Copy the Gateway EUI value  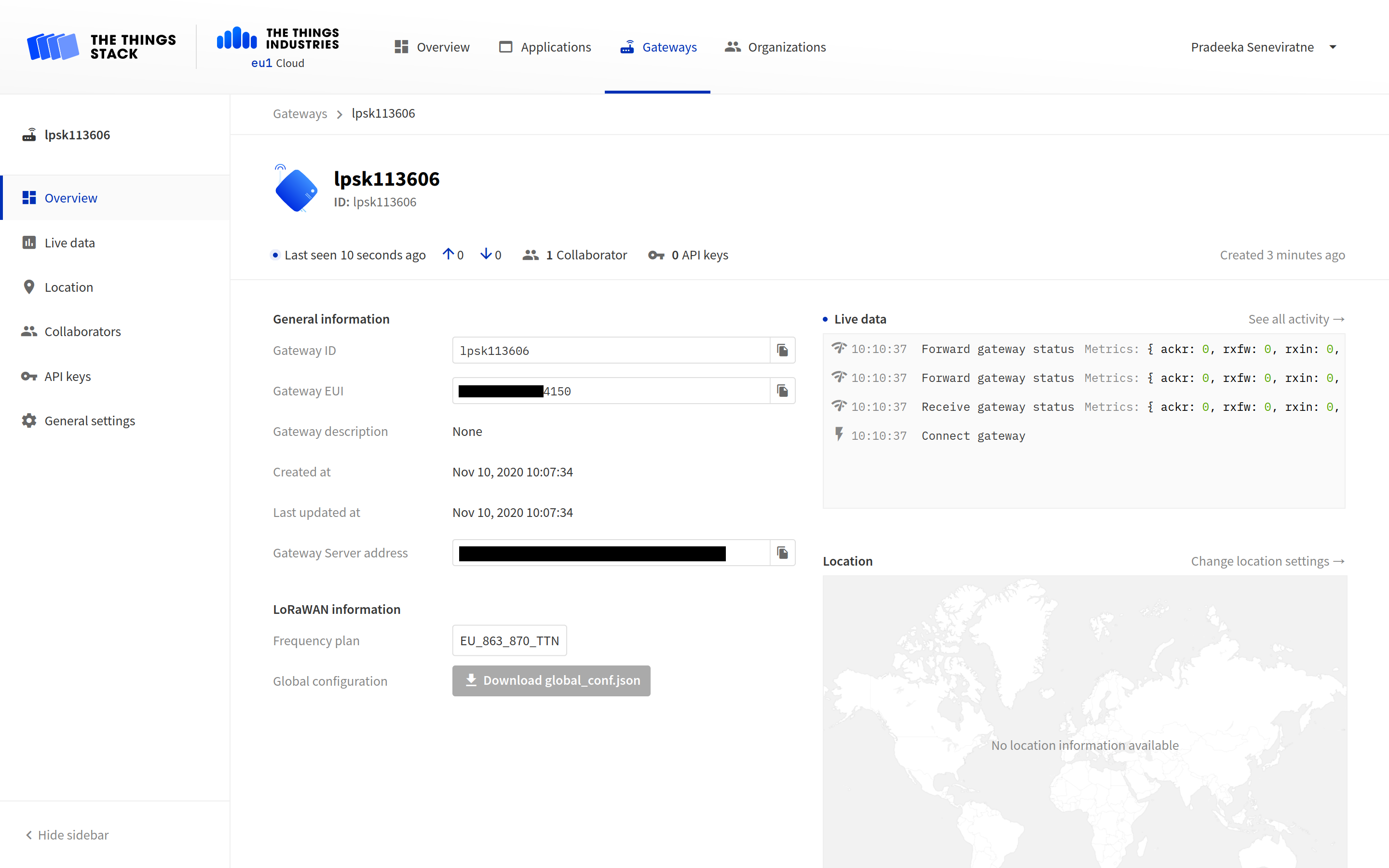tap(782, 391)
